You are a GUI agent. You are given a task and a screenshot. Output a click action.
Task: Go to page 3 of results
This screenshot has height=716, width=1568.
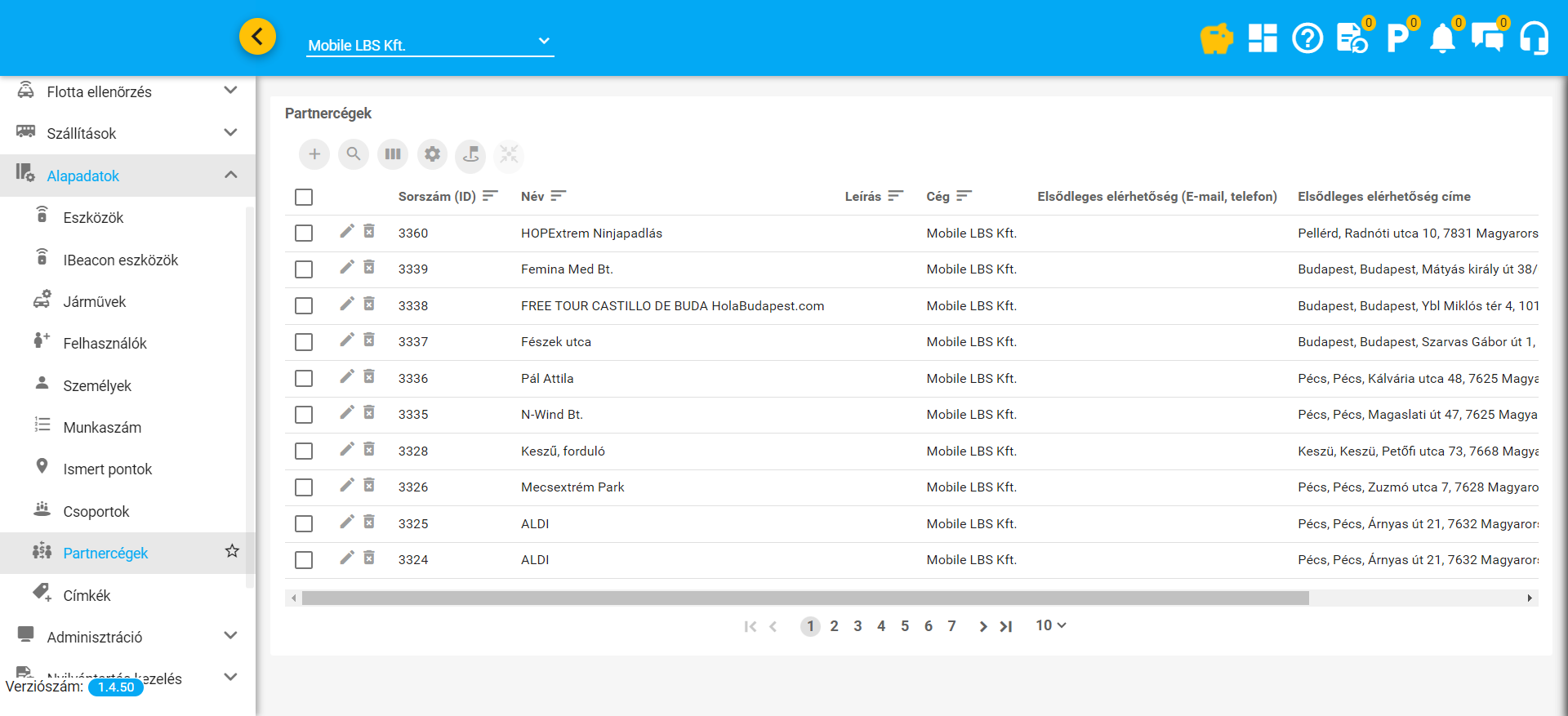857,626
